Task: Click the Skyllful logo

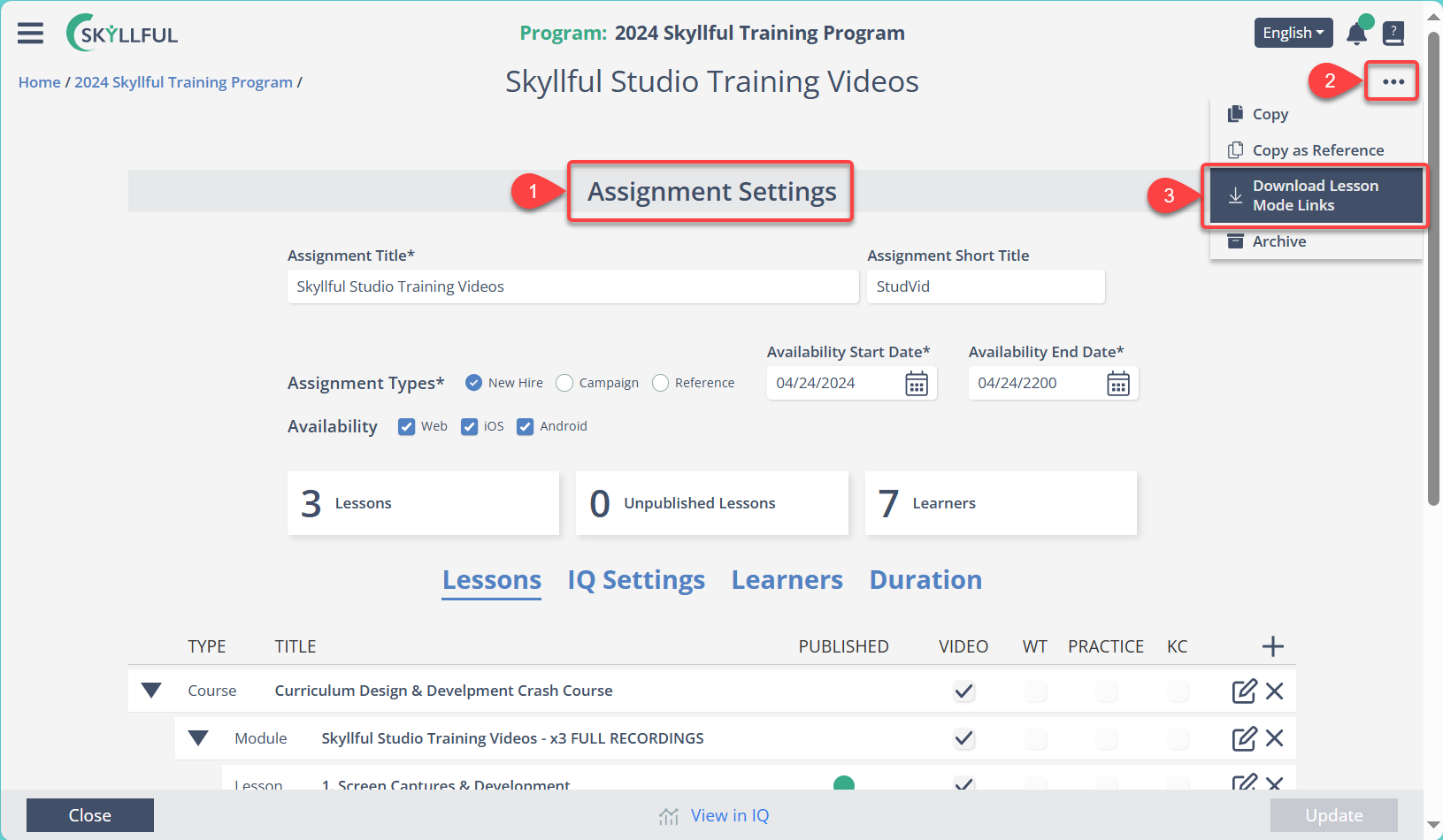Action: [122, 34]
